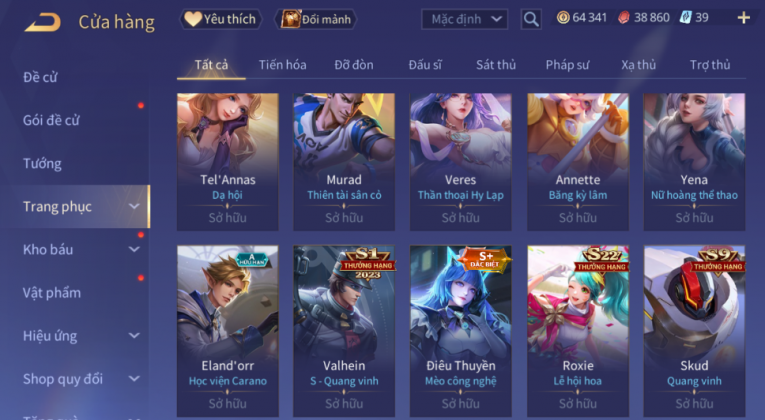Viewport: 765px width, 420px height.
Task: Switch to the Pháp sư tab
Action: (567, 65)
